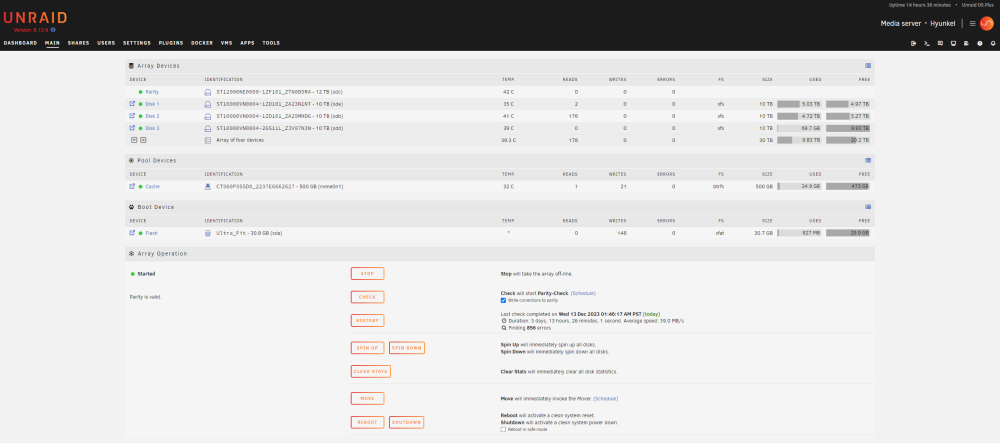Browse Disk 2 via its open-folder icon
The width and height of the screenshot is (1000, 443).
pos(132,116)
